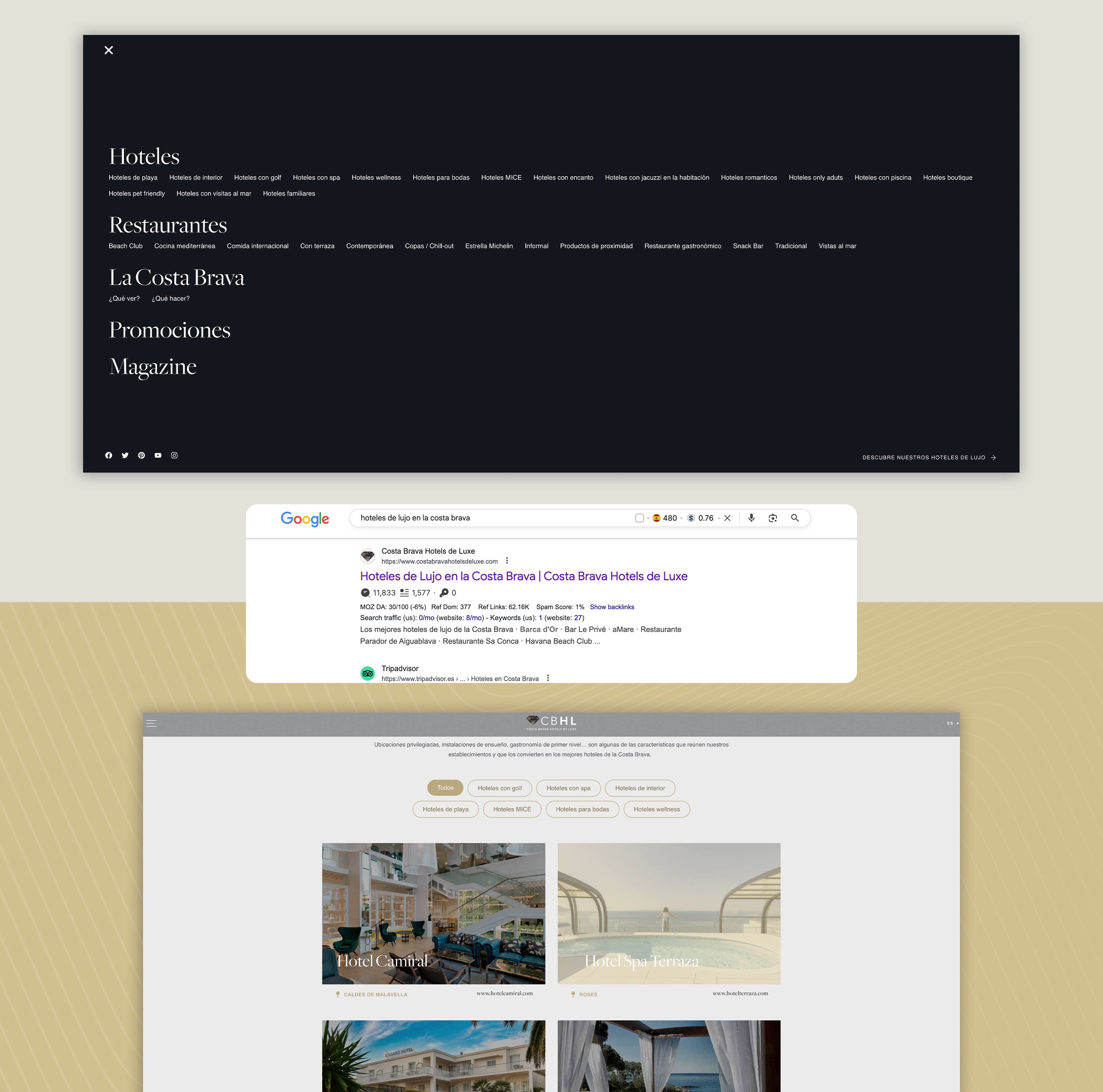This screenshot has height=1092, width=1103.
Task: Open Costa Brava Hotels de Luxe favicon
Action: click(x=368, y=556)
